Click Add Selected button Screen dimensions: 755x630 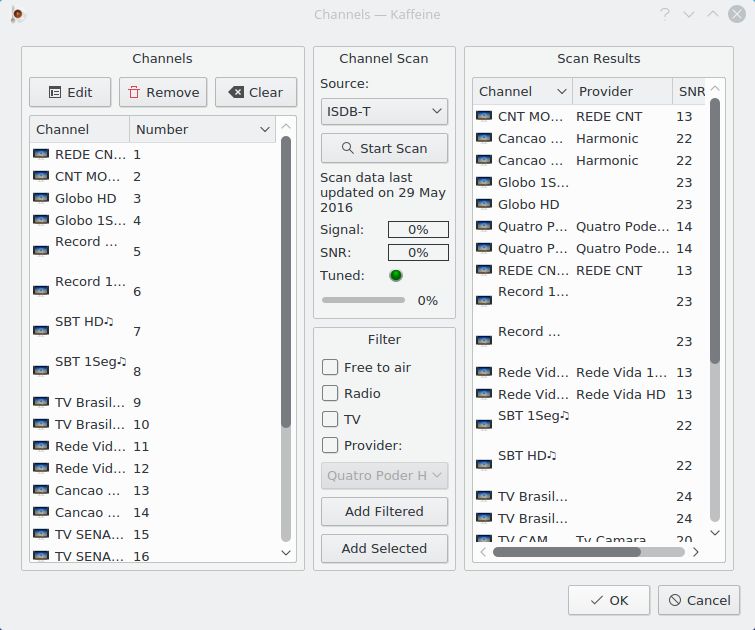tap(384, 548)
